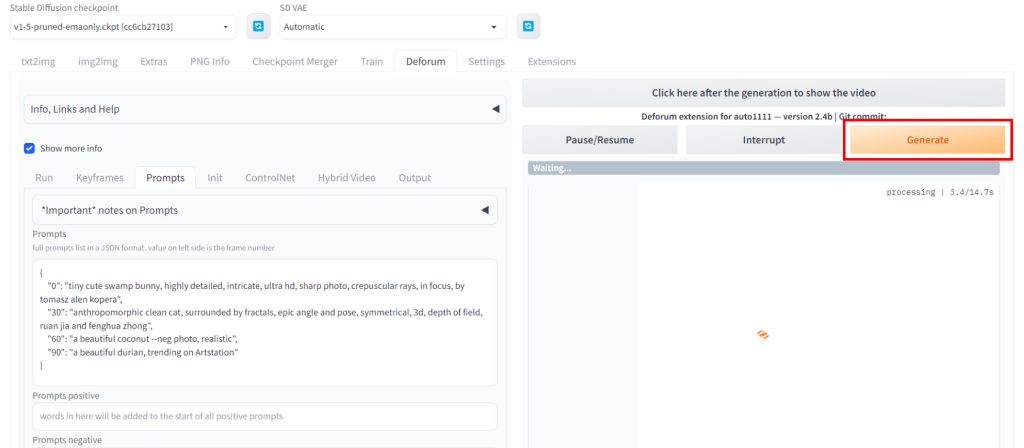This screenshot has width=1024, height=448.
Task: Open the PNG Info tab
Action: pyautogui.click(x=210, y=61)
